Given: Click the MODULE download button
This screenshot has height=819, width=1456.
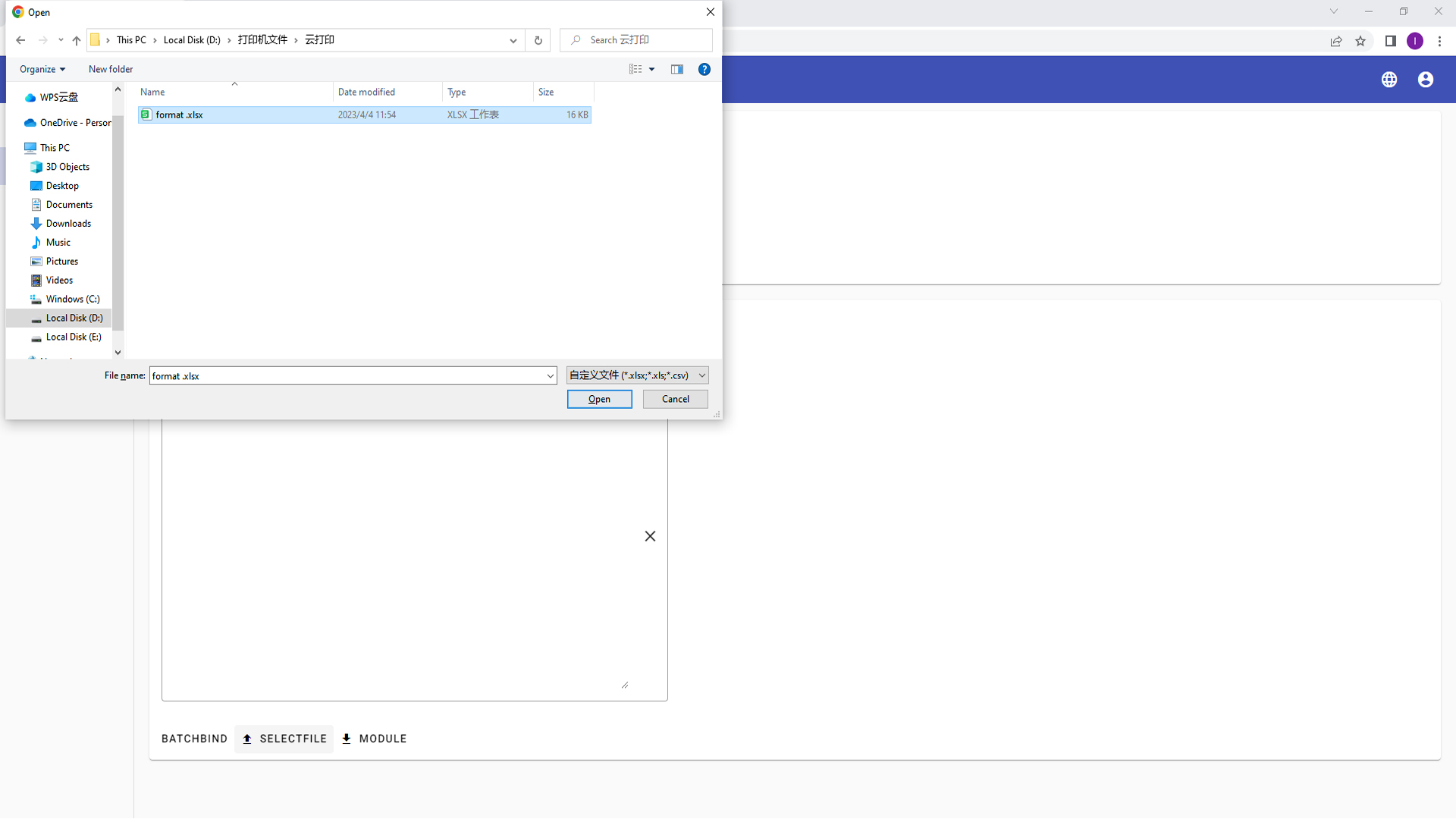Looking at the screenshot, I should (x=375, y=739).
